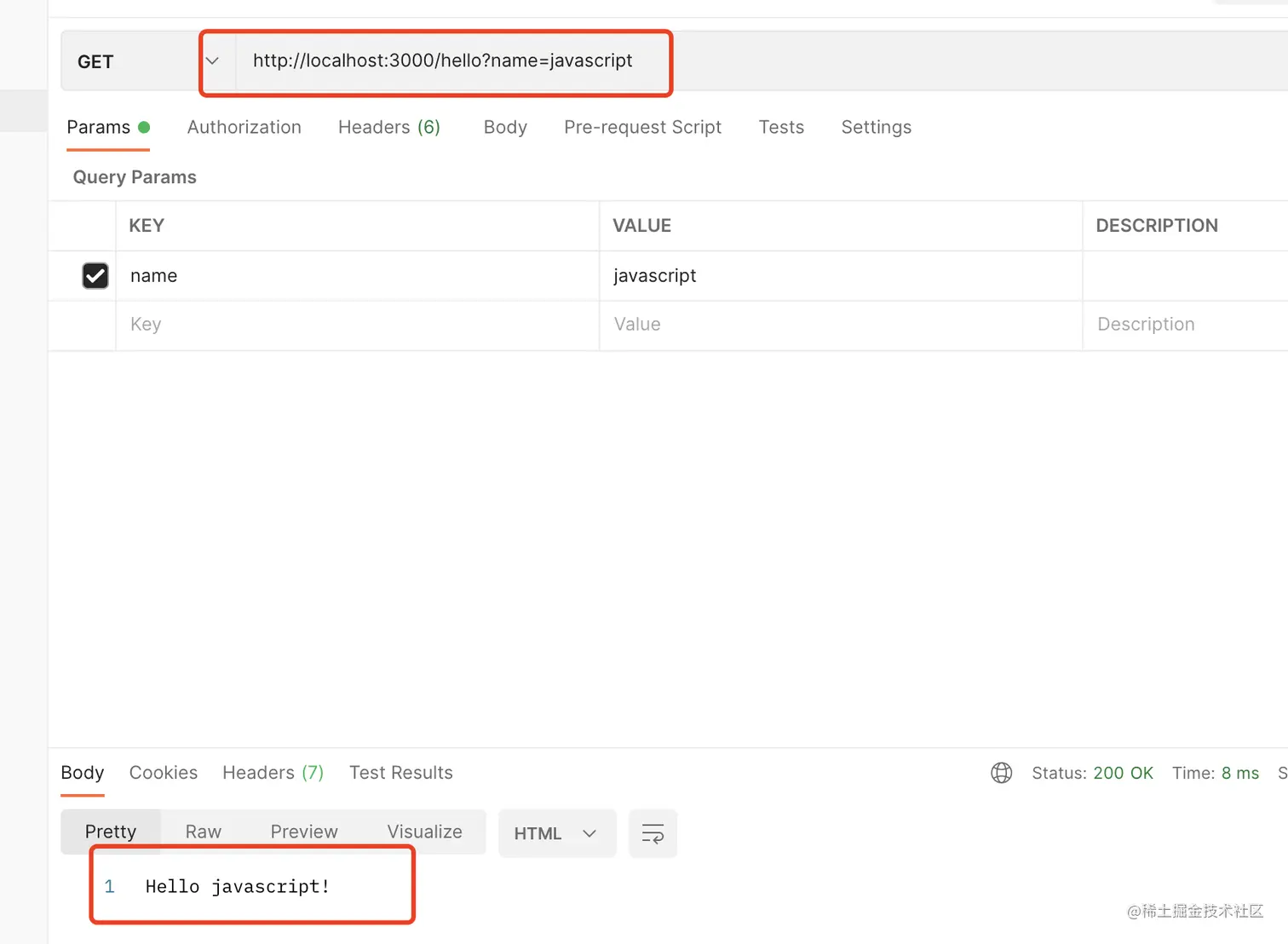Click the request URL input field
Image resolution: width=1288 pixels, height=944 pixels.
tap(443, 61)
